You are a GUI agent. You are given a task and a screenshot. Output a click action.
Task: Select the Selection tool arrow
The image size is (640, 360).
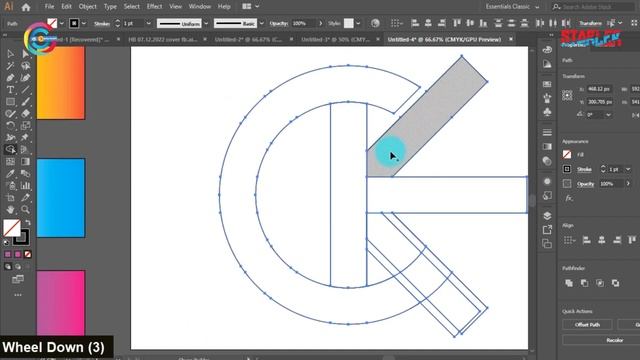(x=10, y=54)
